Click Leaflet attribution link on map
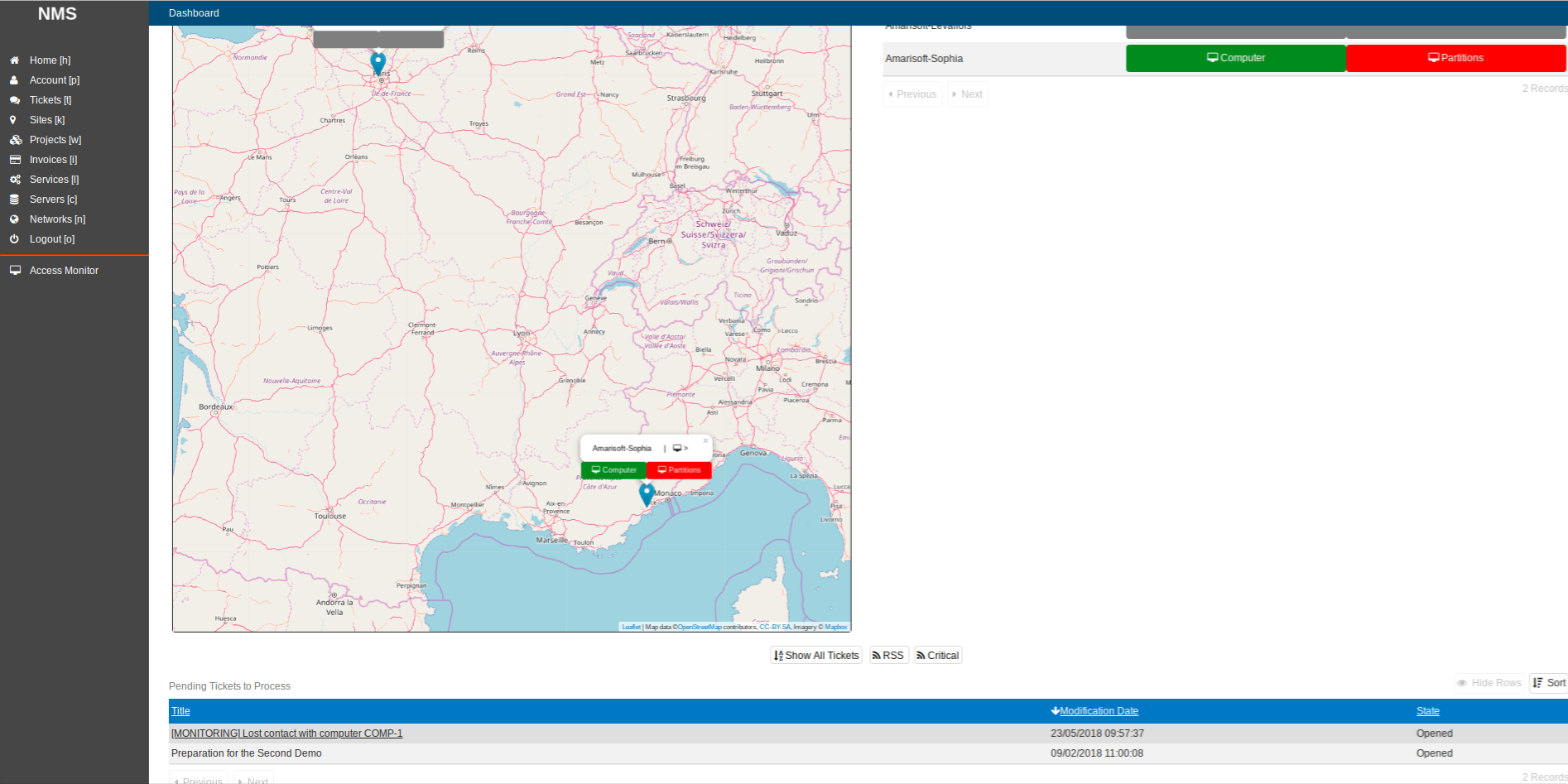 [x=631, y=627]
